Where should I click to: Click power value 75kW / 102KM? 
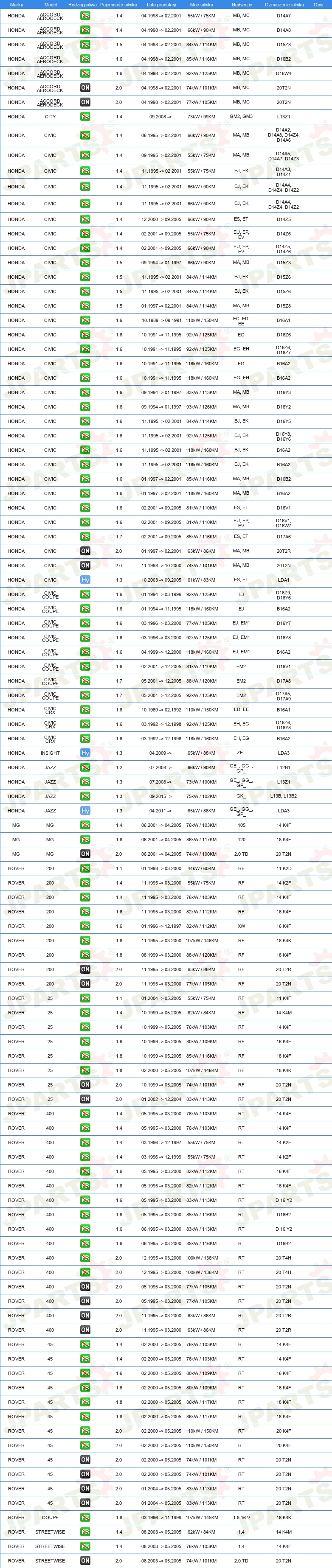(x=202, y=796)
